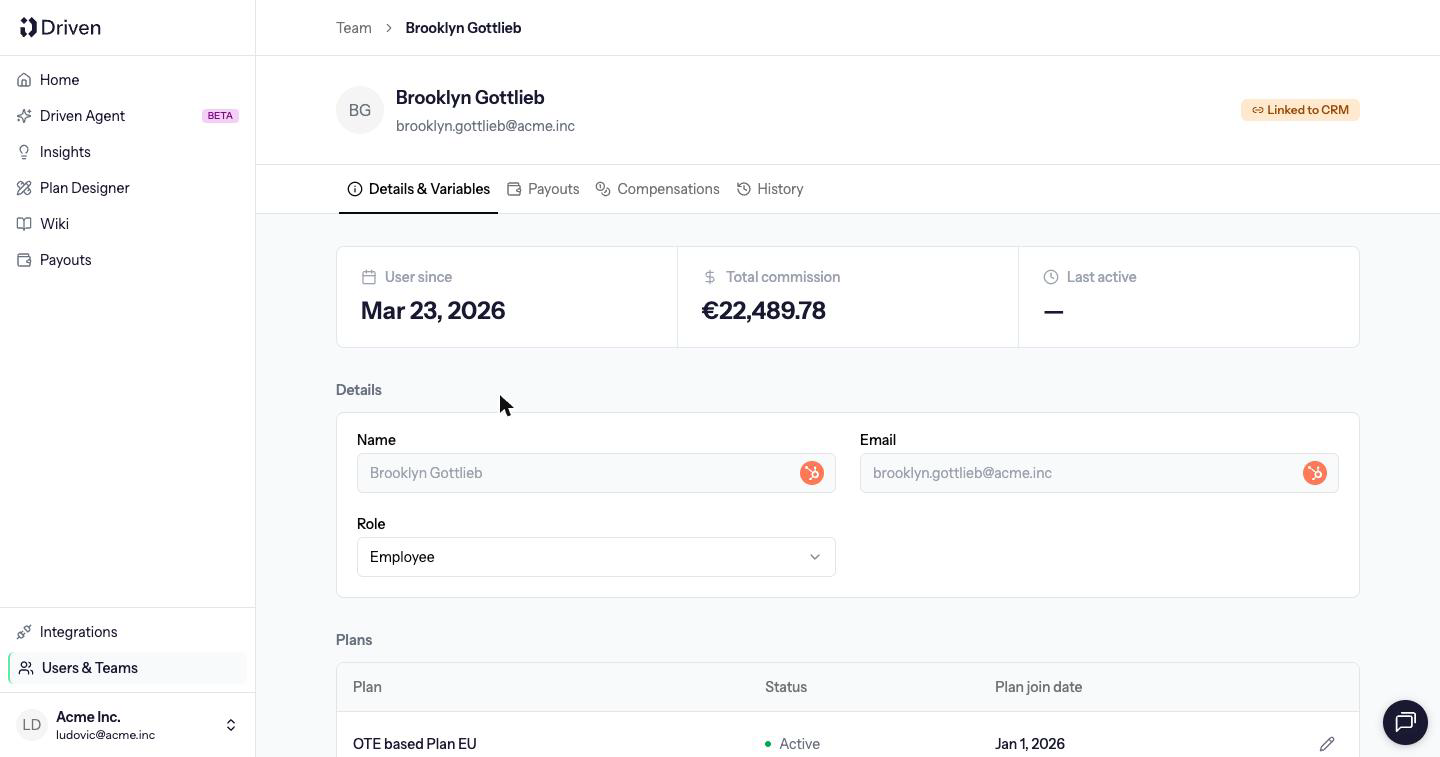
Task: Open the History tab
Action: tap(770, 189)
